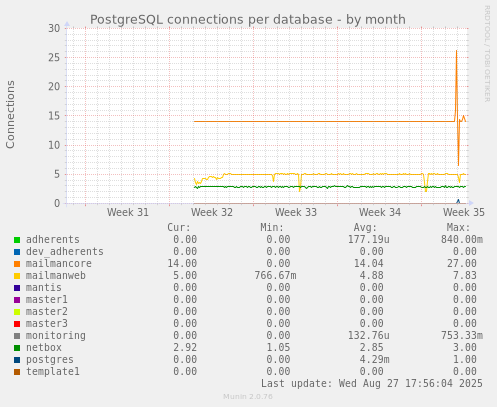Image resolution: width=497 pixels, height=407 pixels.
Task: Click netbox current value 2.92
Action: click(x=185, y=347)
